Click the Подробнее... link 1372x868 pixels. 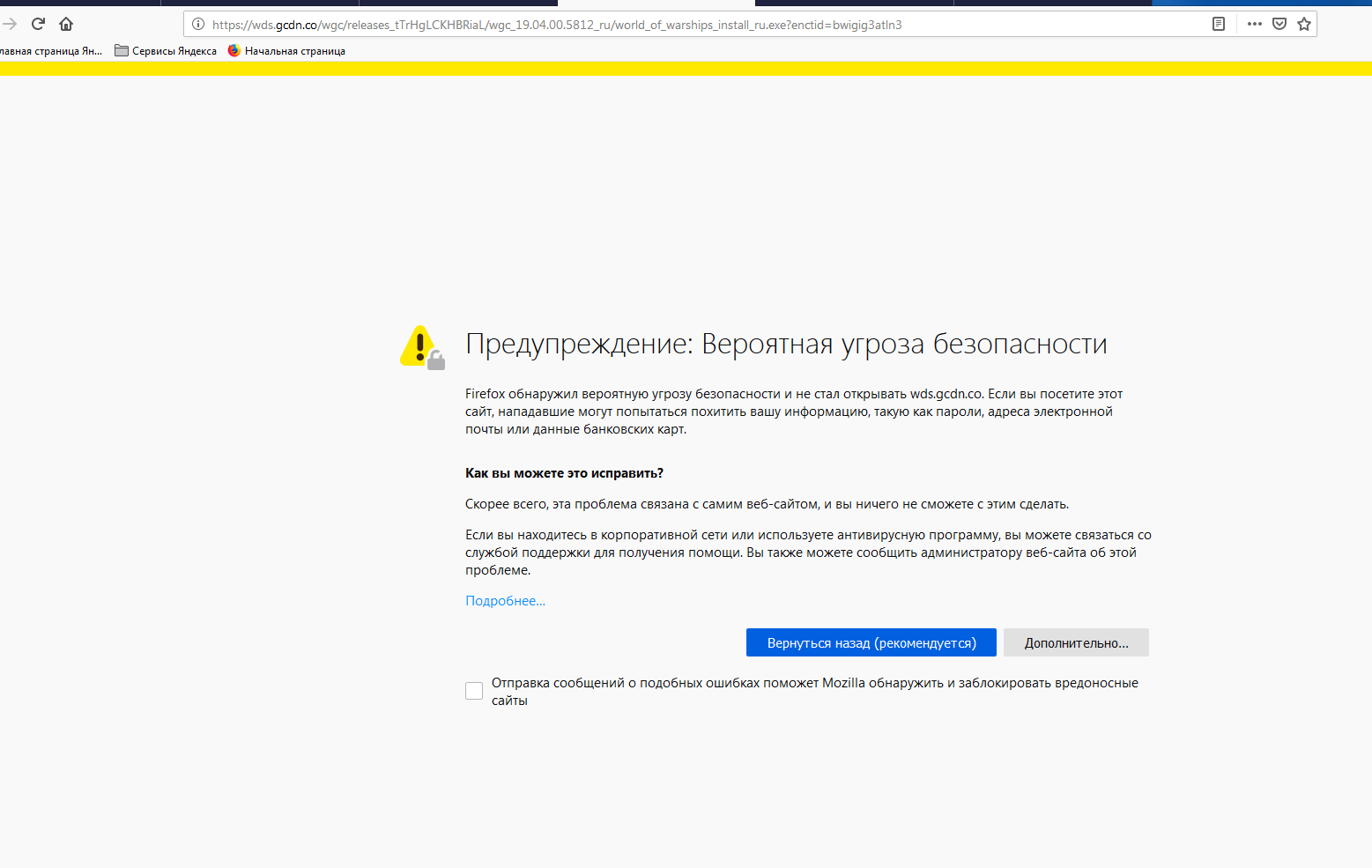[x=505, y=601]
